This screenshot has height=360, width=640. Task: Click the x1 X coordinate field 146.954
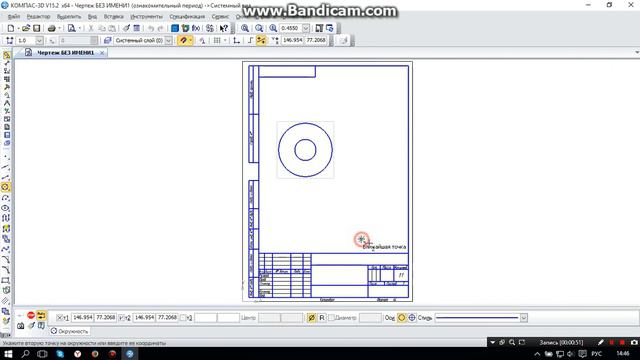coord(82,317)
